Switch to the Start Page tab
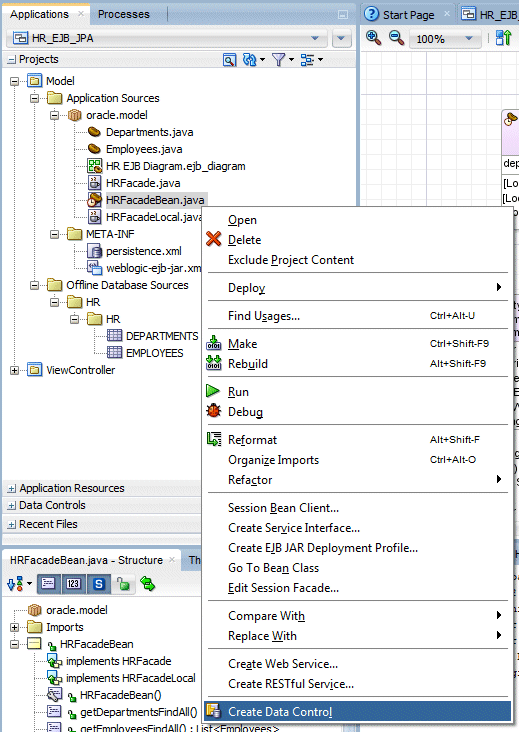 (408, 15)
